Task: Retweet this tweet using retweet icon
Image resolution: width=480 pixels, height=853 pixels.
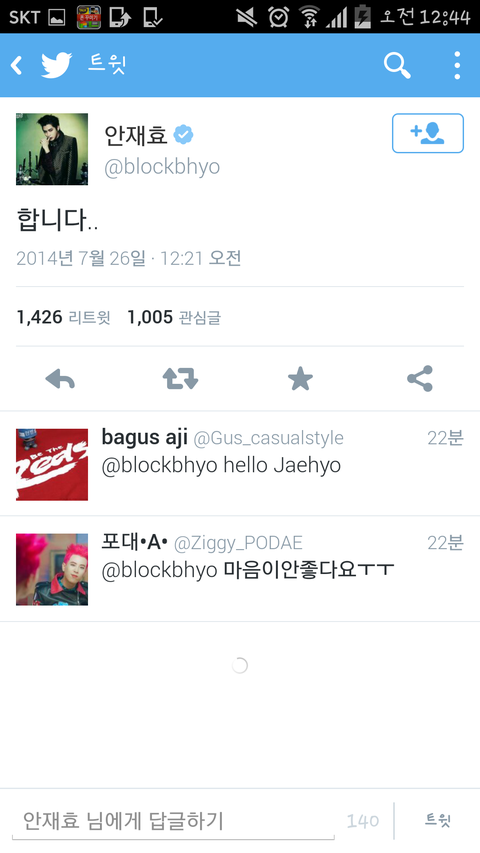Action: click(180, 379)
